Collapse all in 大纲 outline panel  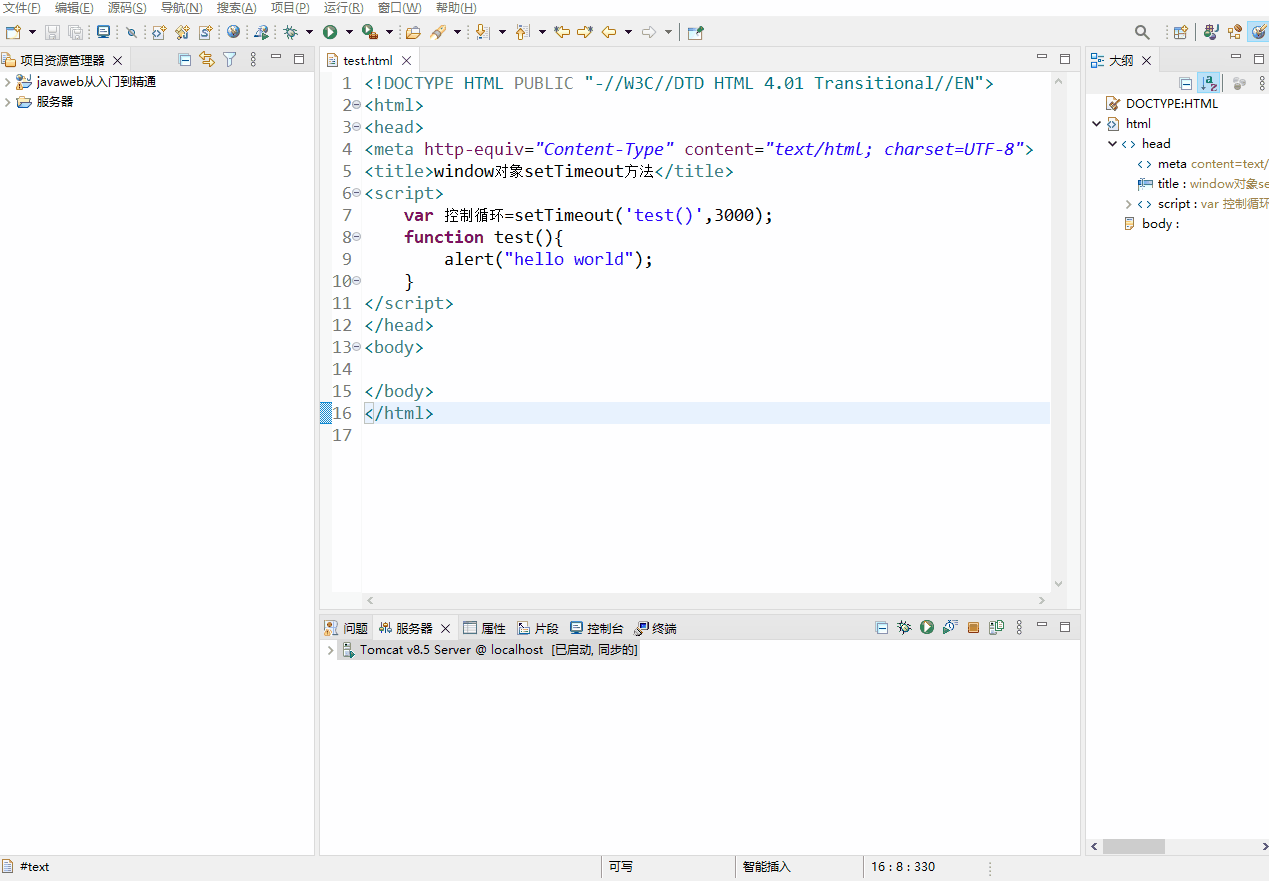1186,84
